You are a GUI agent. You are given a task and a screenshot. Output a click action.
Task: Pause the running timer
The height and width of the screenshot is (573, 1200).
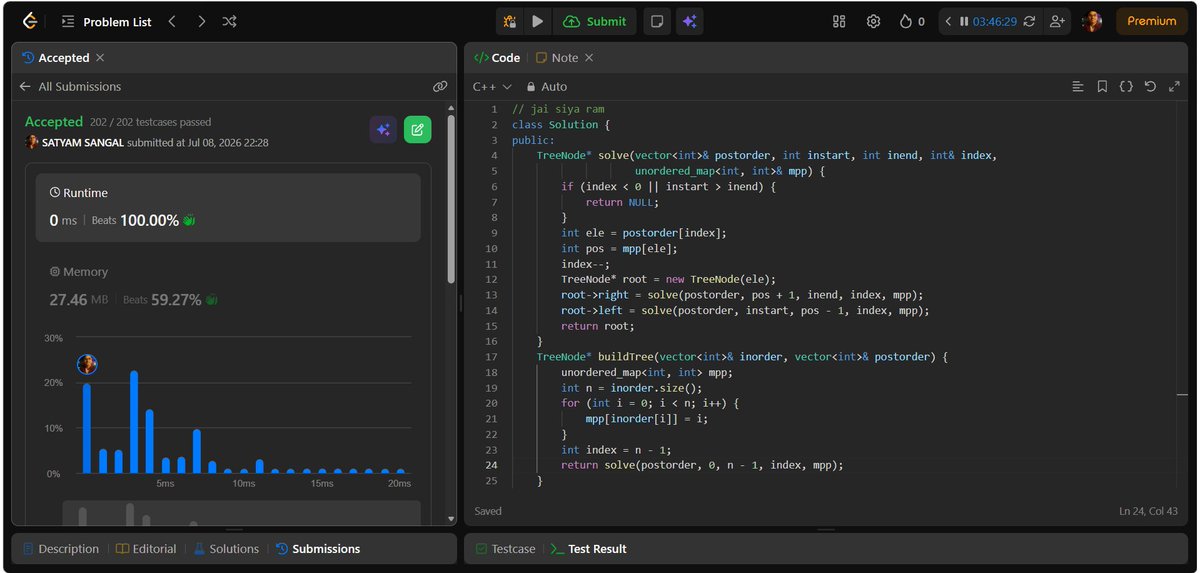point(964,21)
